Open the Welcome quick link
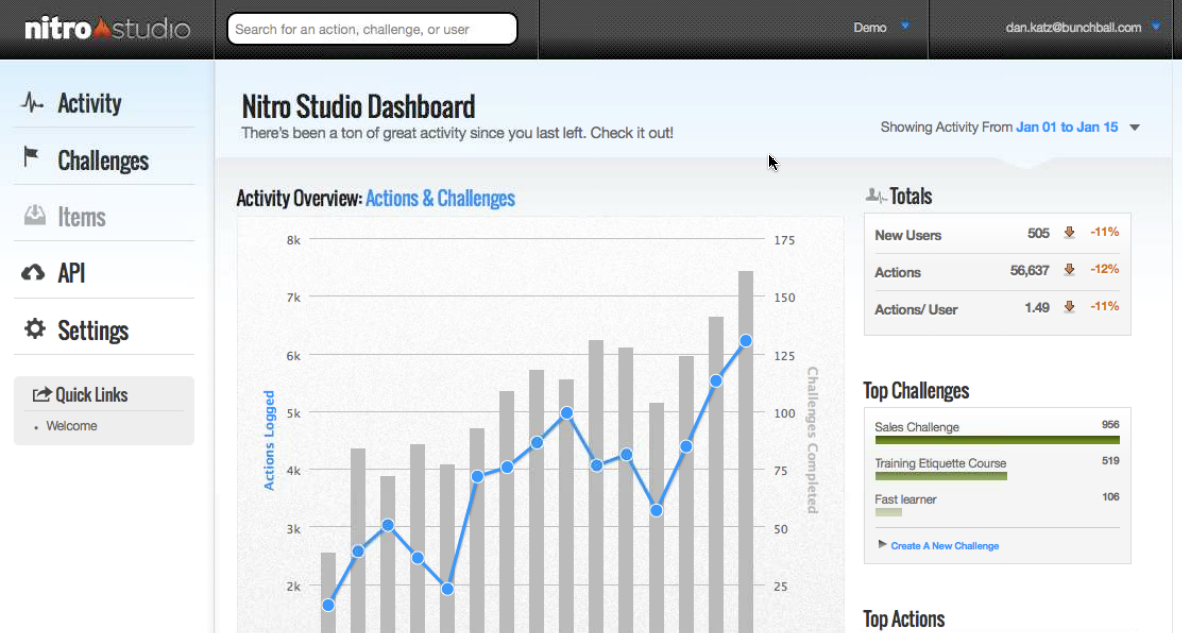The image size is (1182, 633). (x=72, y=426)
